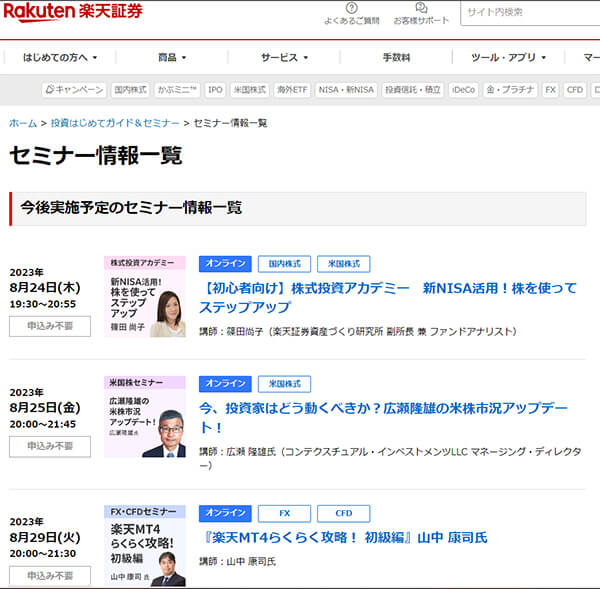Open 投資はじめてガイド＆セミナー breadcrumb link
The image size is (600, 589).
pos(115,123)
